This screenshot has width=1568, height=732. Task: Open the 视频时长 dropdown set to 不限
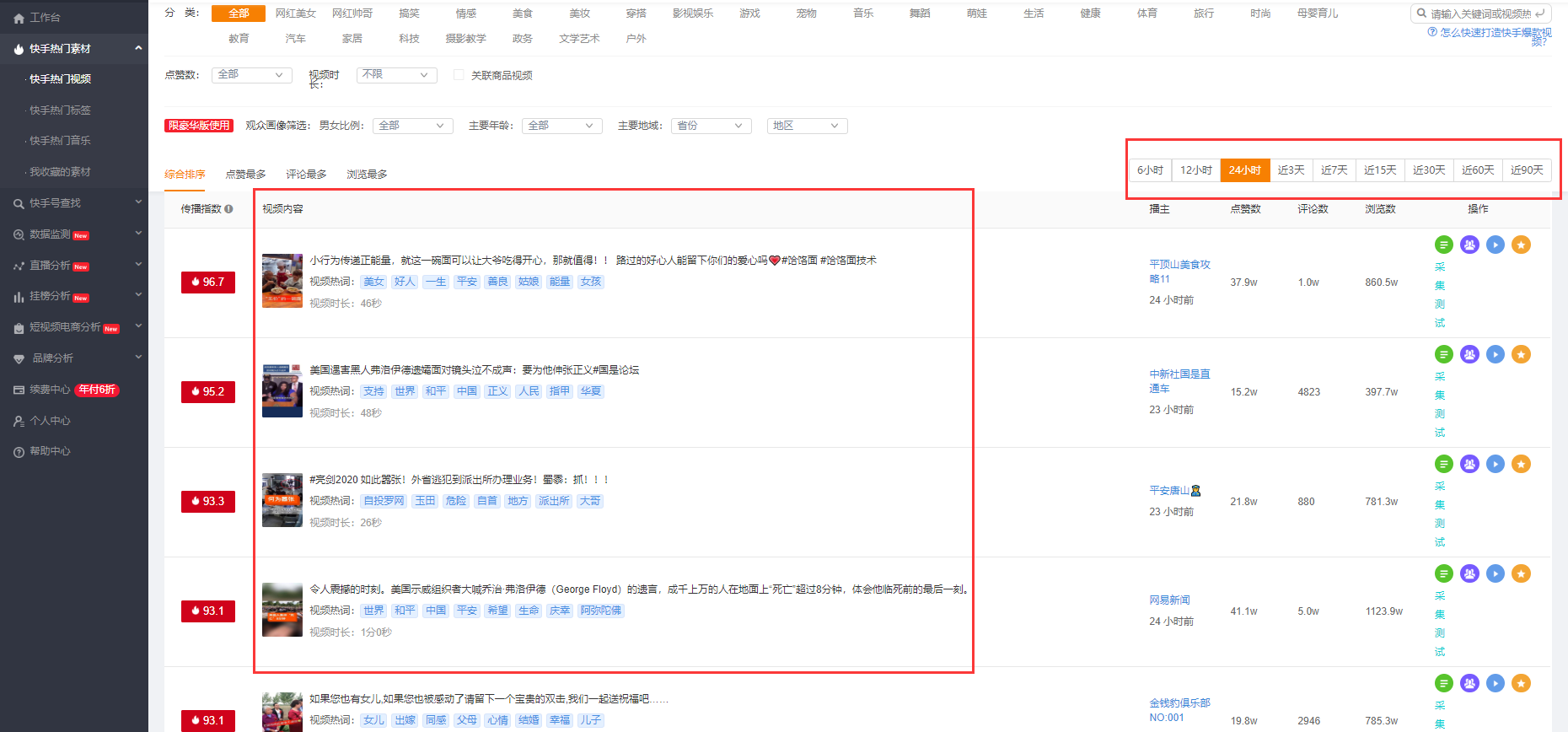coord(397,75)
